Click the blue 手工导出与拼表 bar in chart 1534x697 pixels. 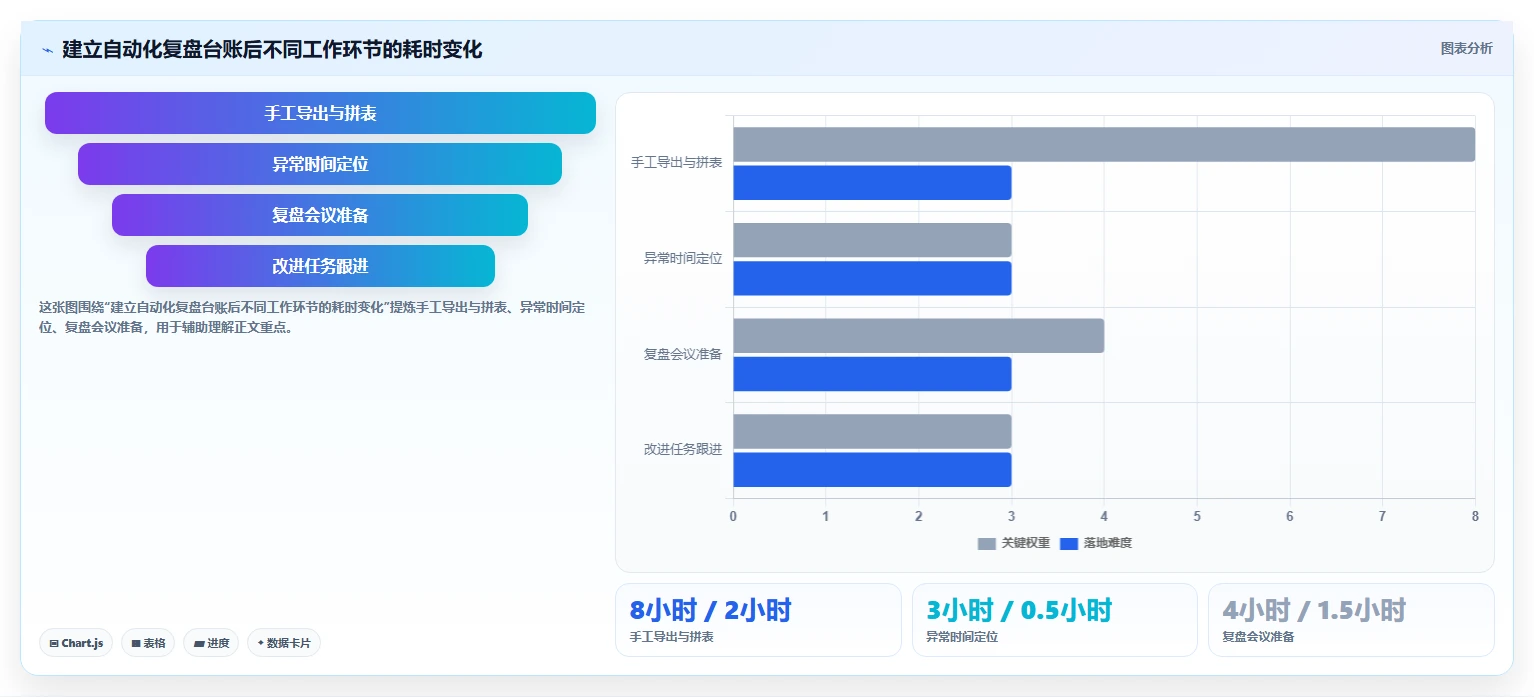pyautogui.click(x=872, y=182)
